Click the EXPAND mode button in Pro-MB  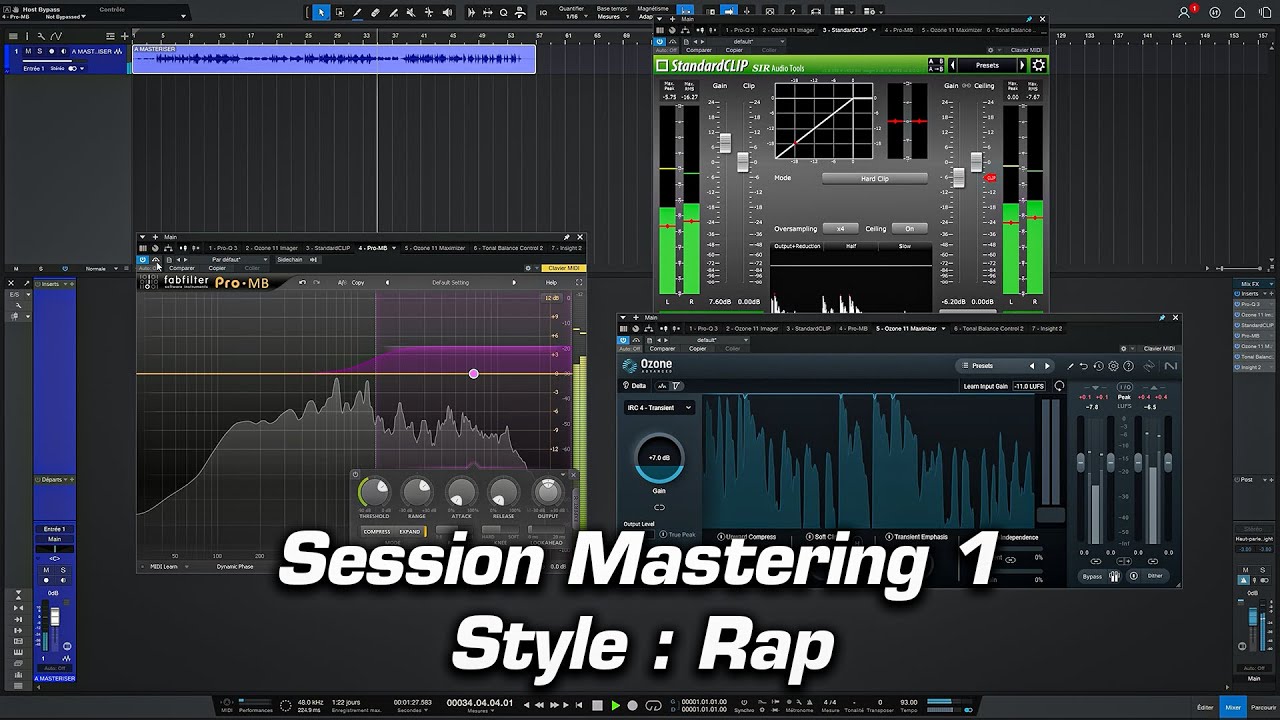tap(410, 532)
